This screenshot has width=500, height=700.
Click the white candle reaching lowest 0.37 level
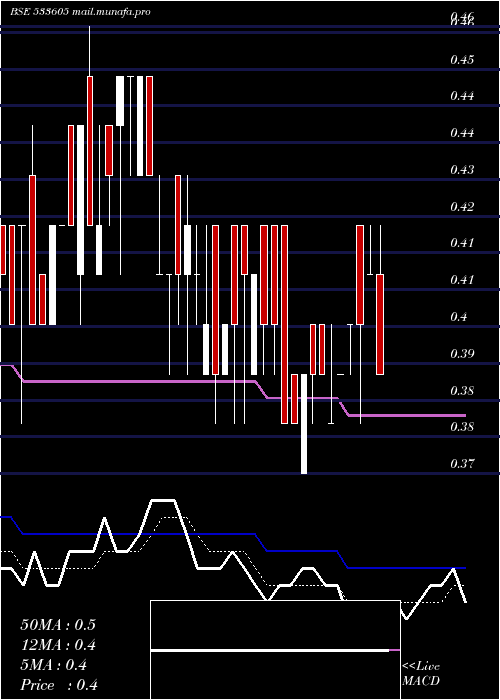(304, 424)
